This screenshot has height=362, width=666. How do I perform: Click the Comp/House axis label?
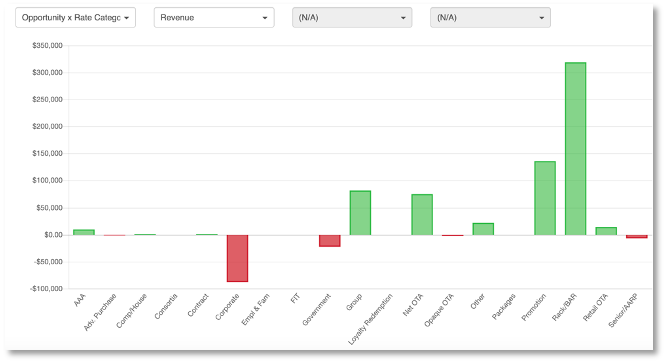[x=131, y=311]
